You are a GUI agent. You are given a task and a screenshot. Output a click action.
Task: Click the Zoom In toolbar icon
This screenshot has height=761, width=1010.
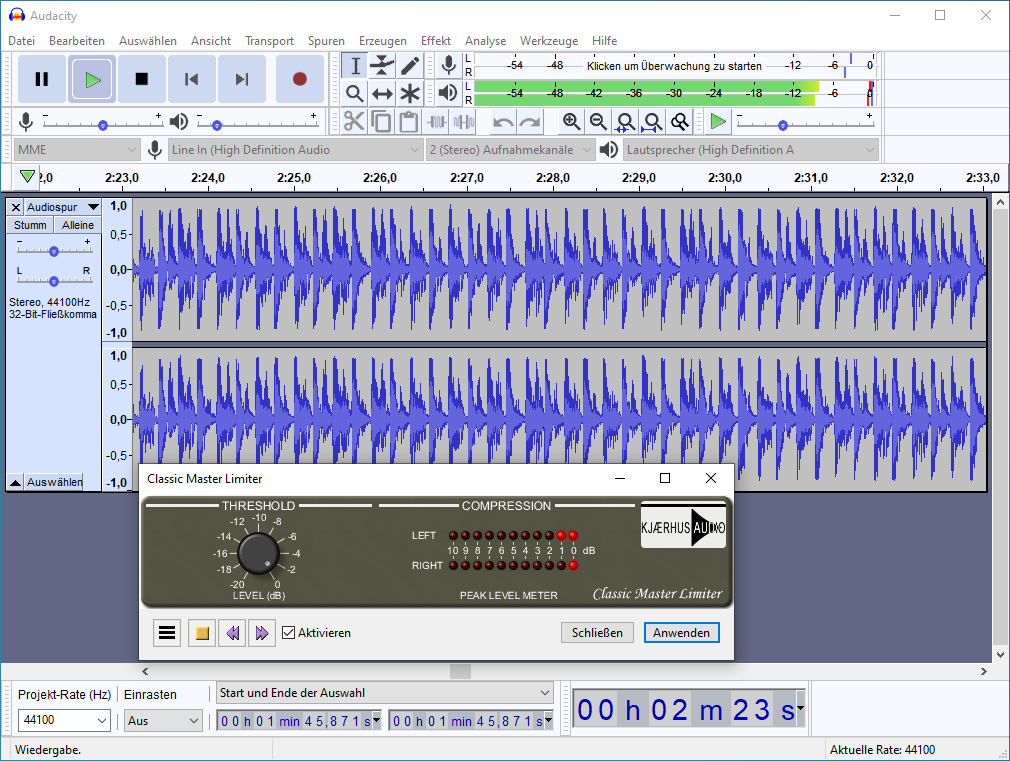tap(571, 122)
